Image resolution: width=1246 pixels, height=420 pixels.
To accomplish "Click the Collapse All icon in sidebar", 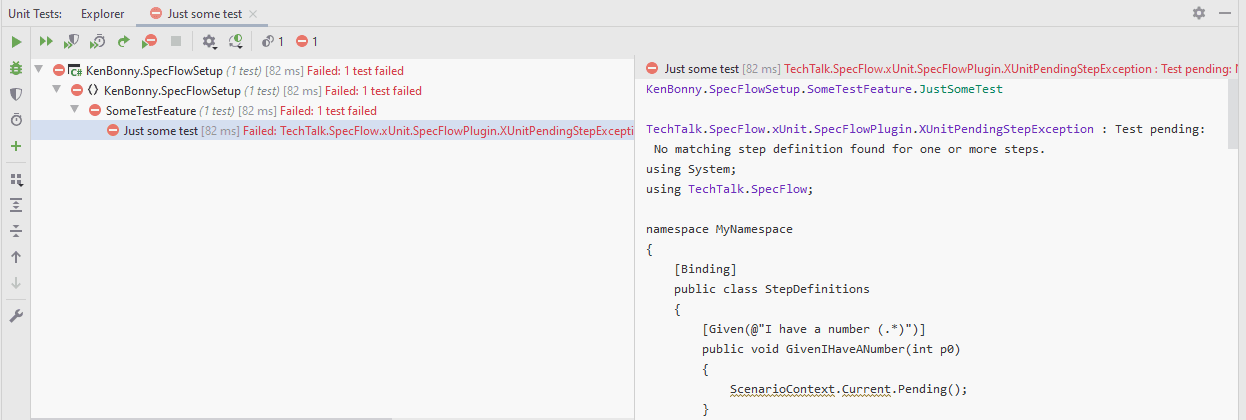I will coord(16,231).
